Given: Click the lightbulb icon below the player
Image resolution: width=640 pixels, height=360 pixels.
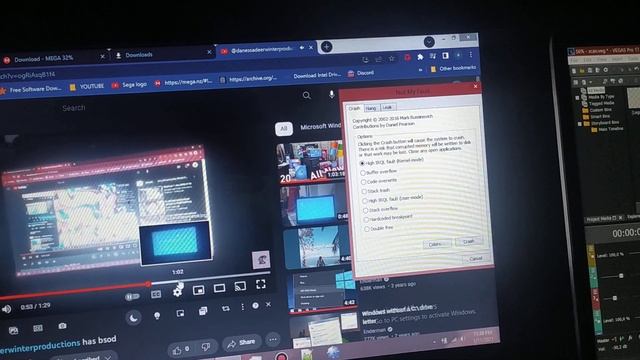Looking at the screenshot, I should [x=157, y=316].
